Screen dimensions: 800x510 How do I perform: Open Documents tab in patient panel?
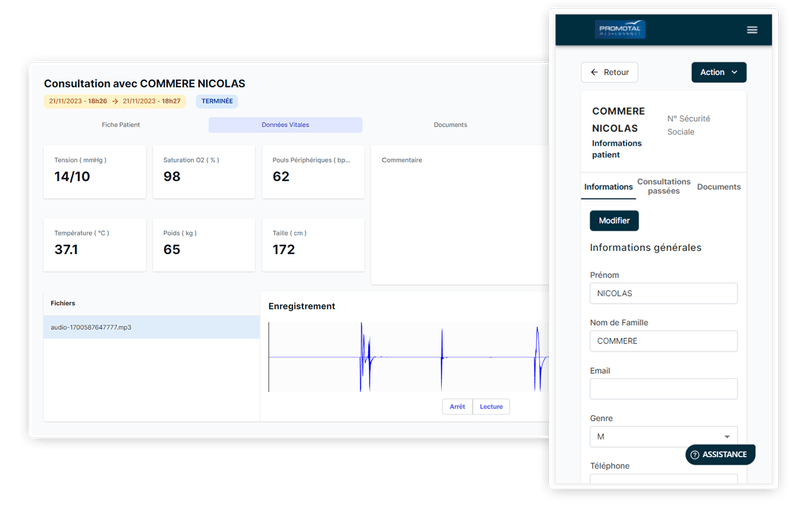[x=719, y=187]
